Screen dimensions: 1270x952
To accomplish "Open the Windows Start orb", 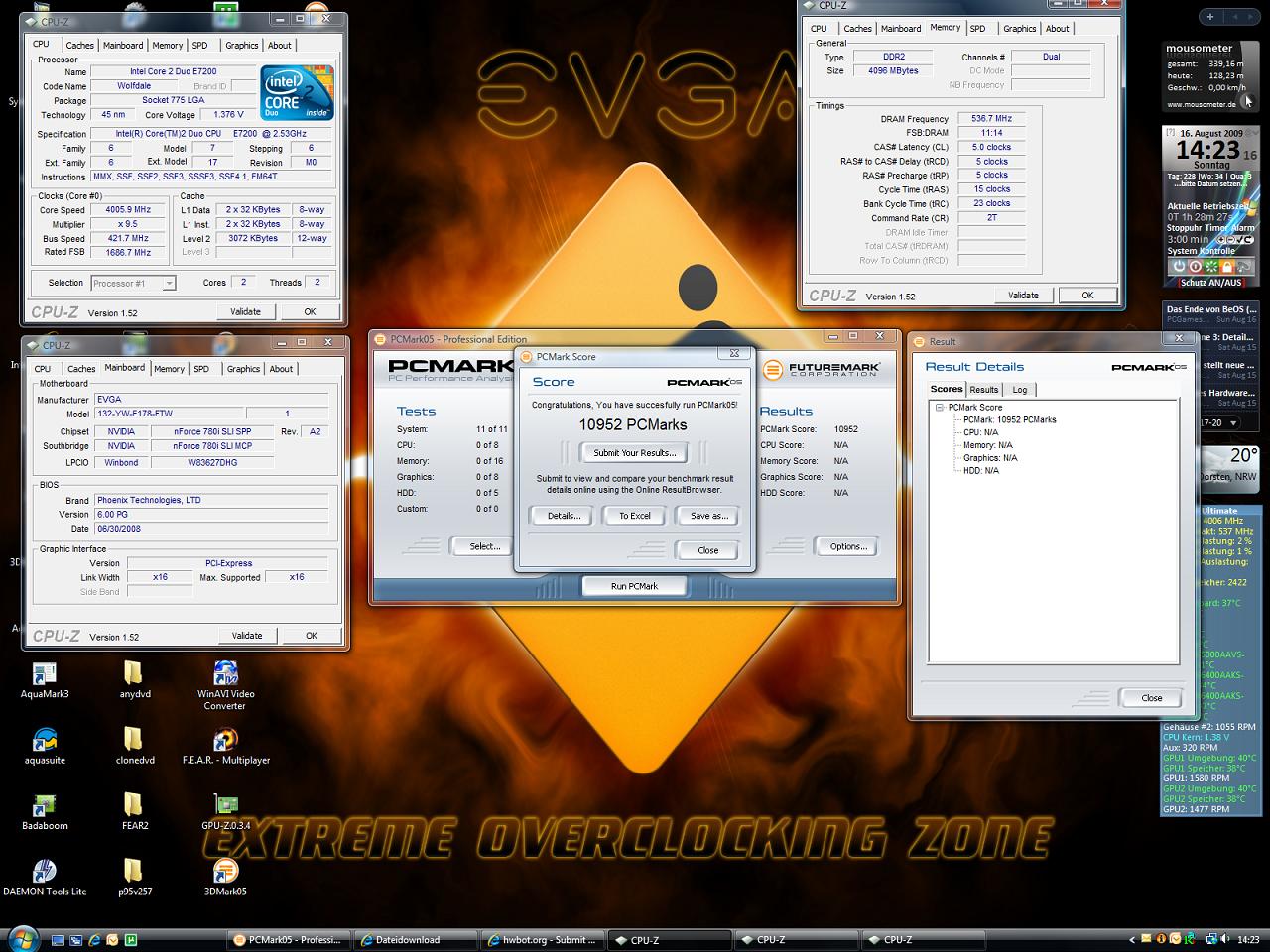I will [22, 938].
